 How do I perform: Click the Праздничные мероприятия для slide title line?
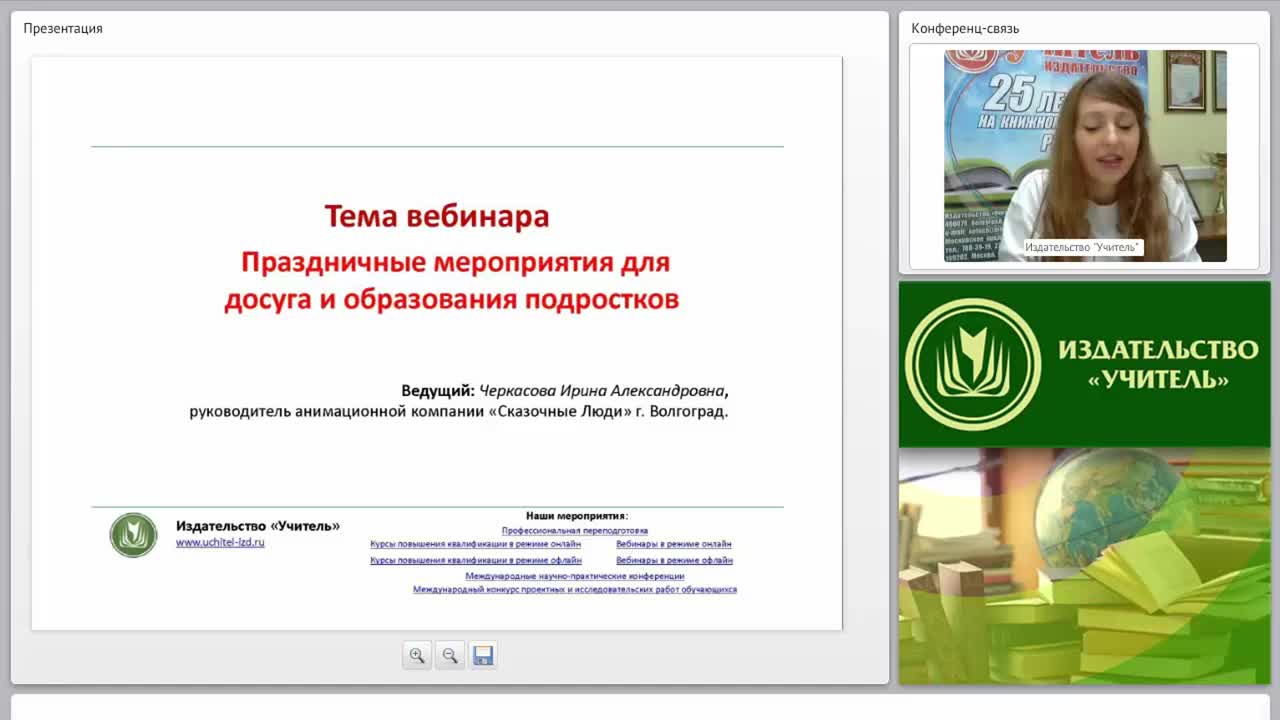point(455,263)
